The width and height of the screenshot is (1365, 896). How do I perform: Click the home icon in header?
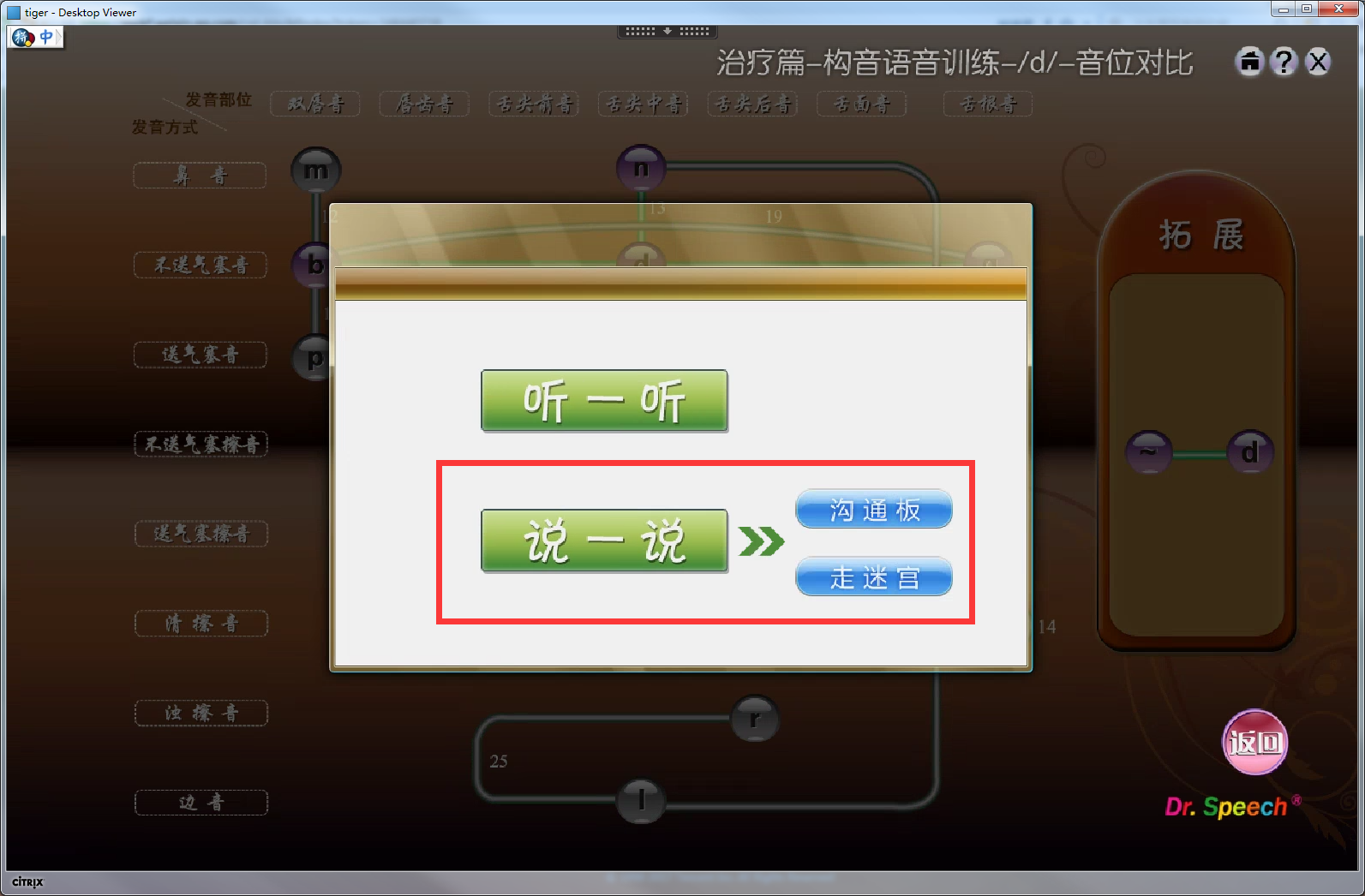(x=1250, y=62)
